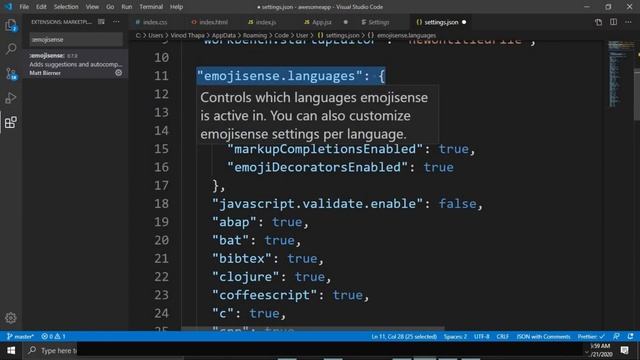This screenshot has width=640, height=360.
Task: Click the notifications bell in status bar
Action: 631,336
